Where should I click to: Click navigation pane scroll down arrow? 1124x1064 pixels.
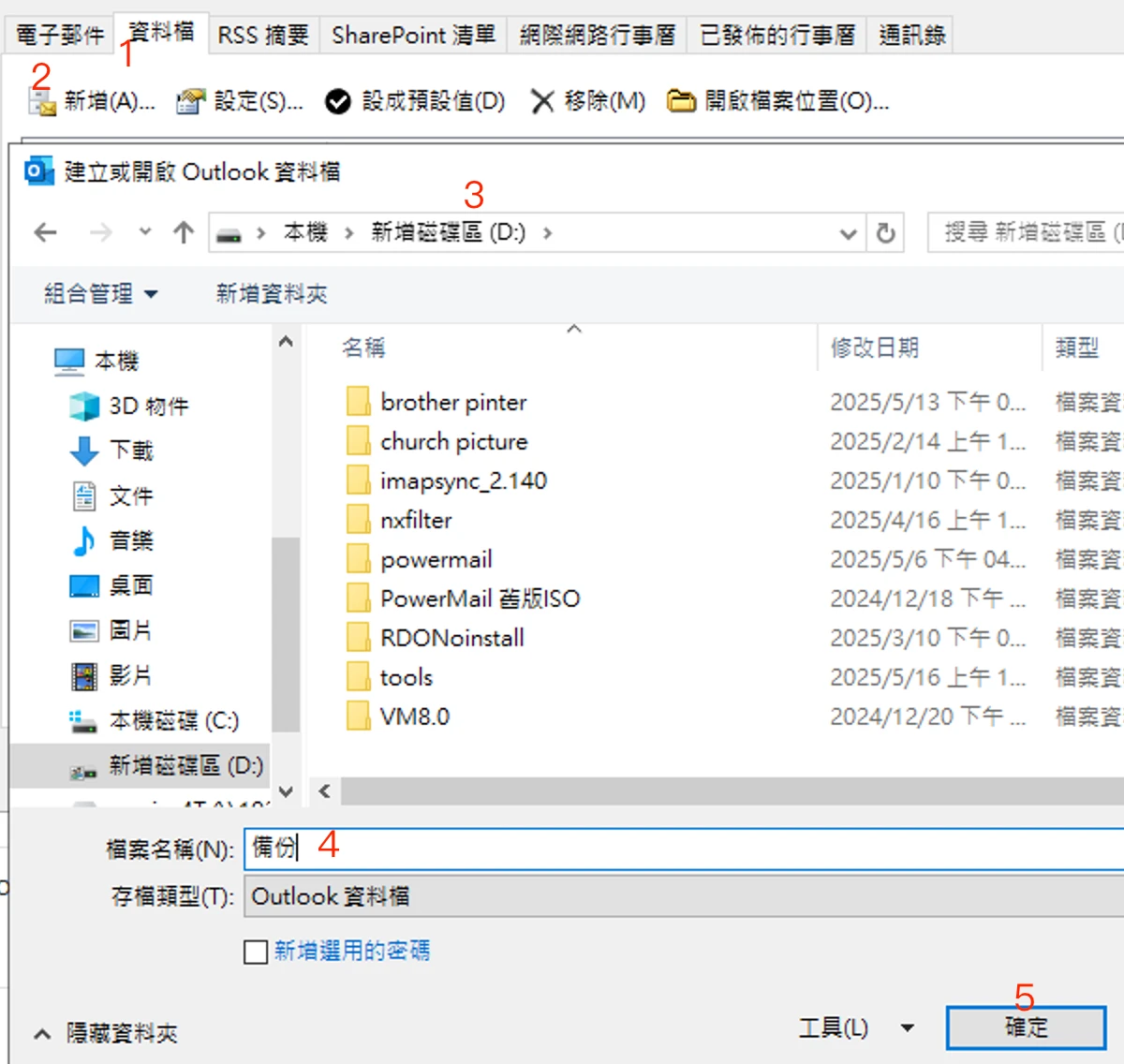[286, 791]
